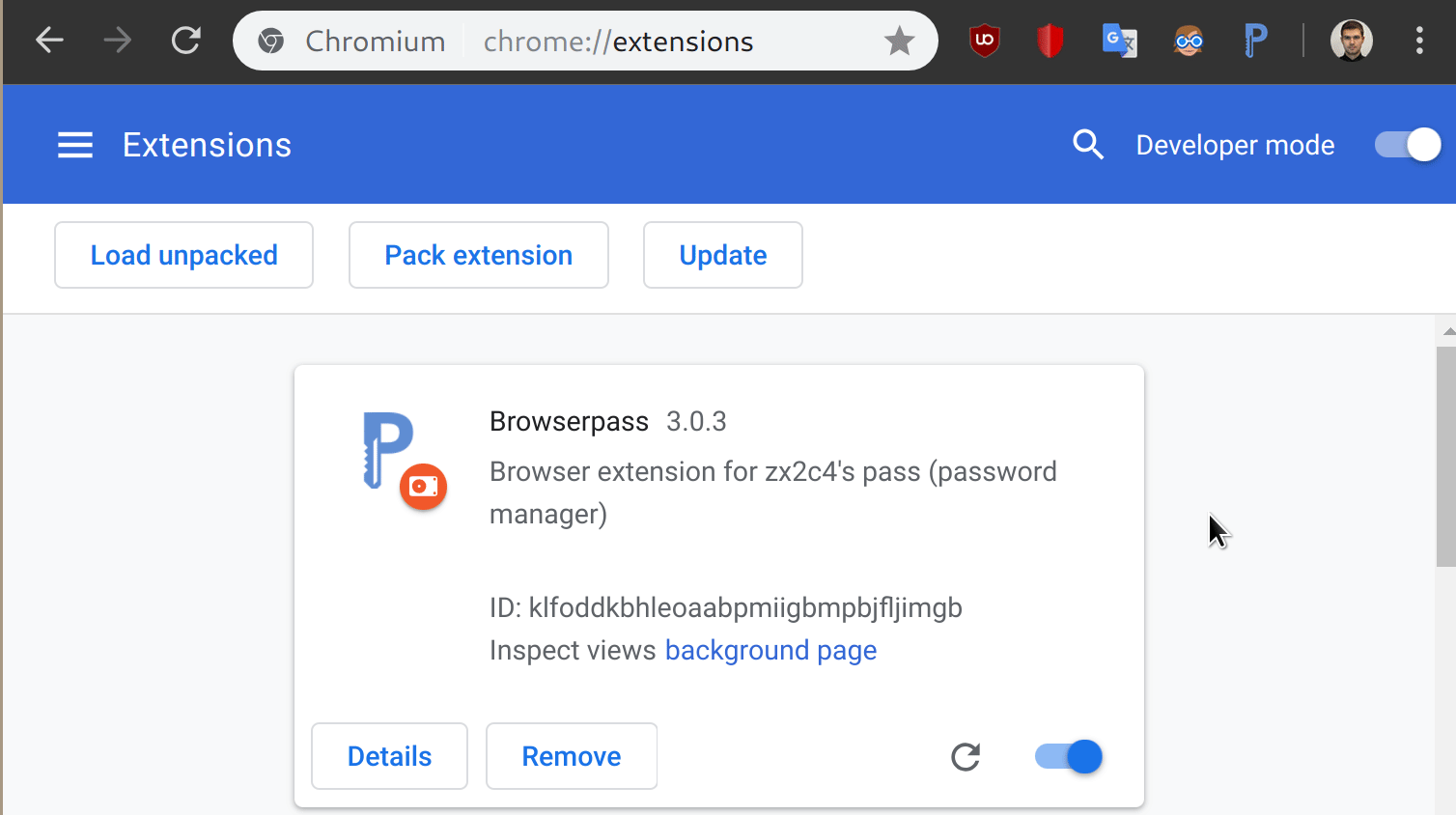Viewport: 1456px width, 815px height.
Task: Click Load unpacked button
Action: point(183,255)
